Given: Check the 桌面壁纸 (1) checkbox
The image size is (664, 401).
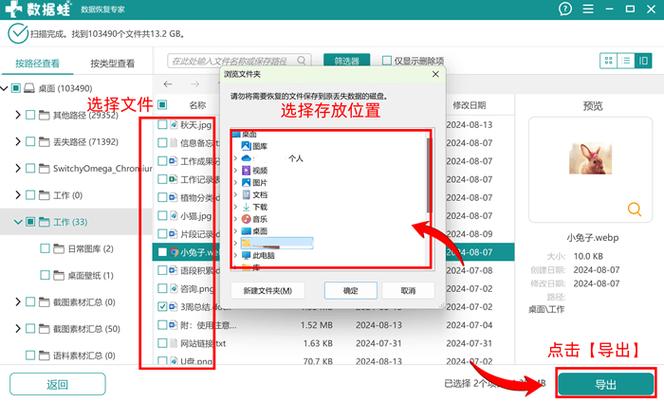Looking at the screenshot, I should (x=45, y=275).
